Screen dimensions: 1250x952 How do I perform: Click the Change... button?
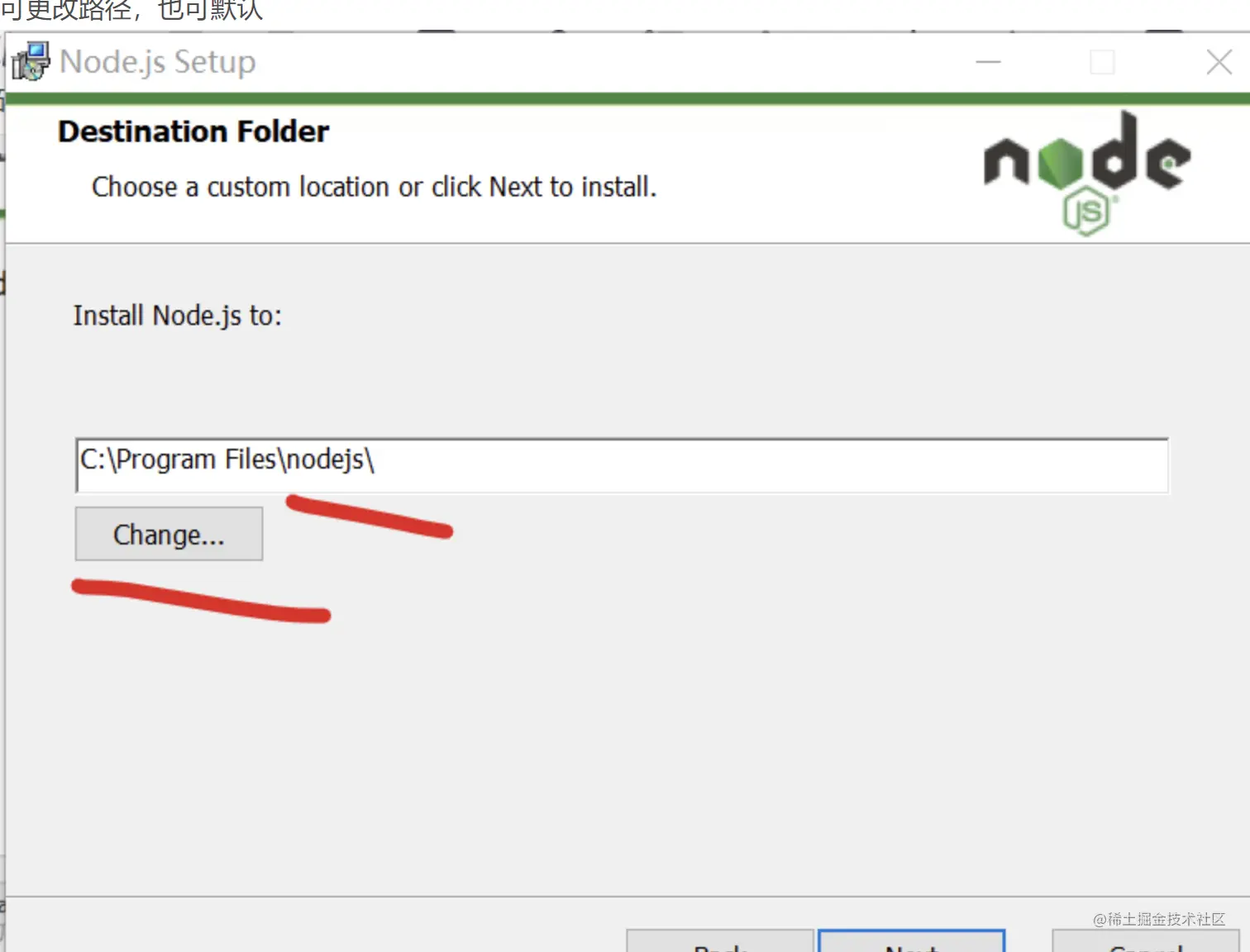tap(169, 534)
